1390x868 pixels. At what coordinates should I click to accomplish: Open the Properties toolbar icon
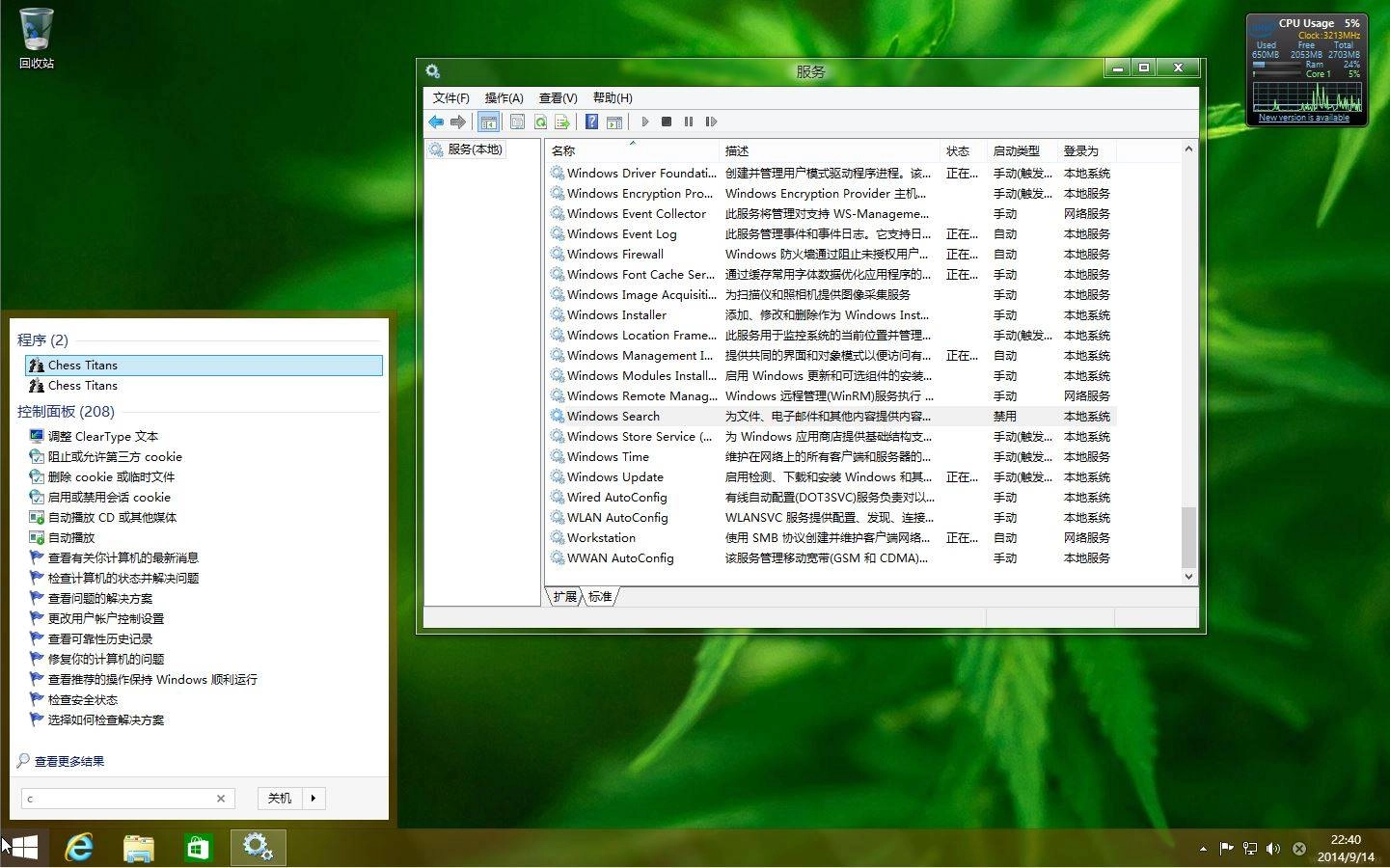pos(517,122)
